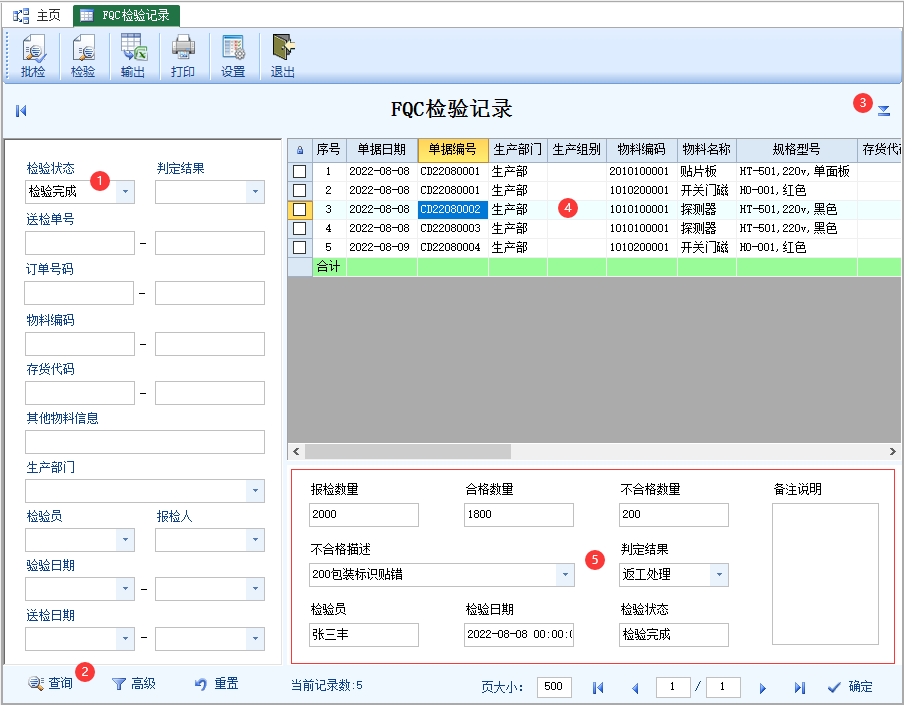This screenshot has width=904, height=705.
Task: Click the 备注说明 text area
Action: click(x=826, y=574)
